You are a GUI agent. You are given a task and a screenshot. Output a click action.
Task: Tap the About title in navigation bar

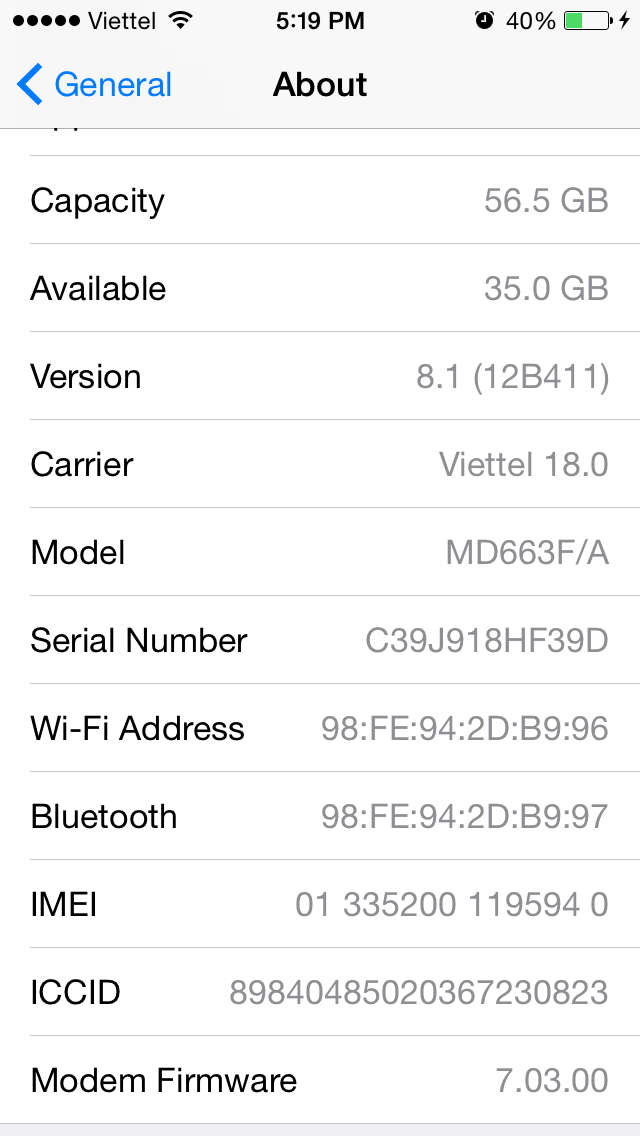tap(320, 85)
